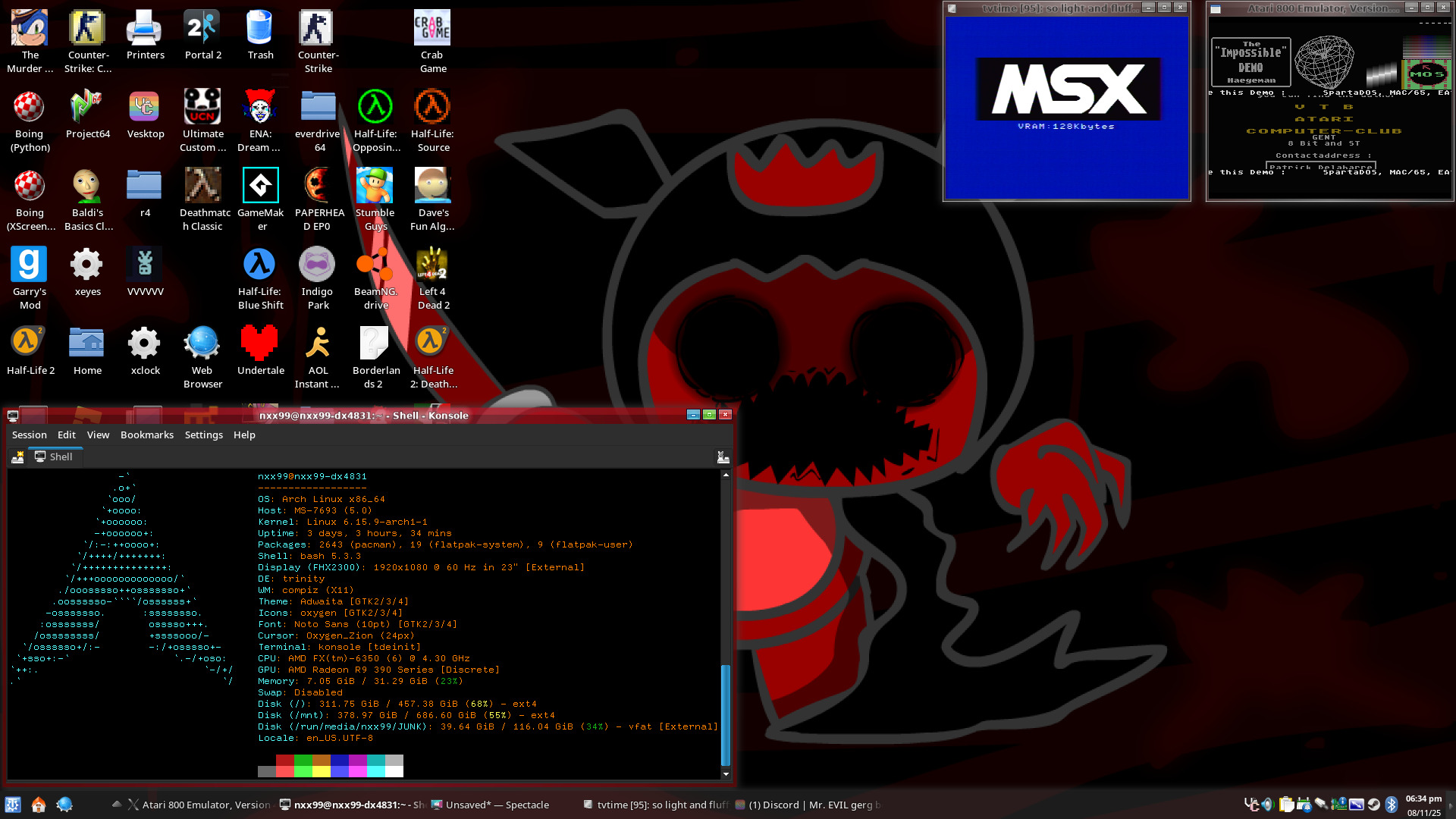Image resolution: width=1456 pixels, height=819 pixels.
Task: Launch VVVVVV desktop icon
Action: click(145, 271)
